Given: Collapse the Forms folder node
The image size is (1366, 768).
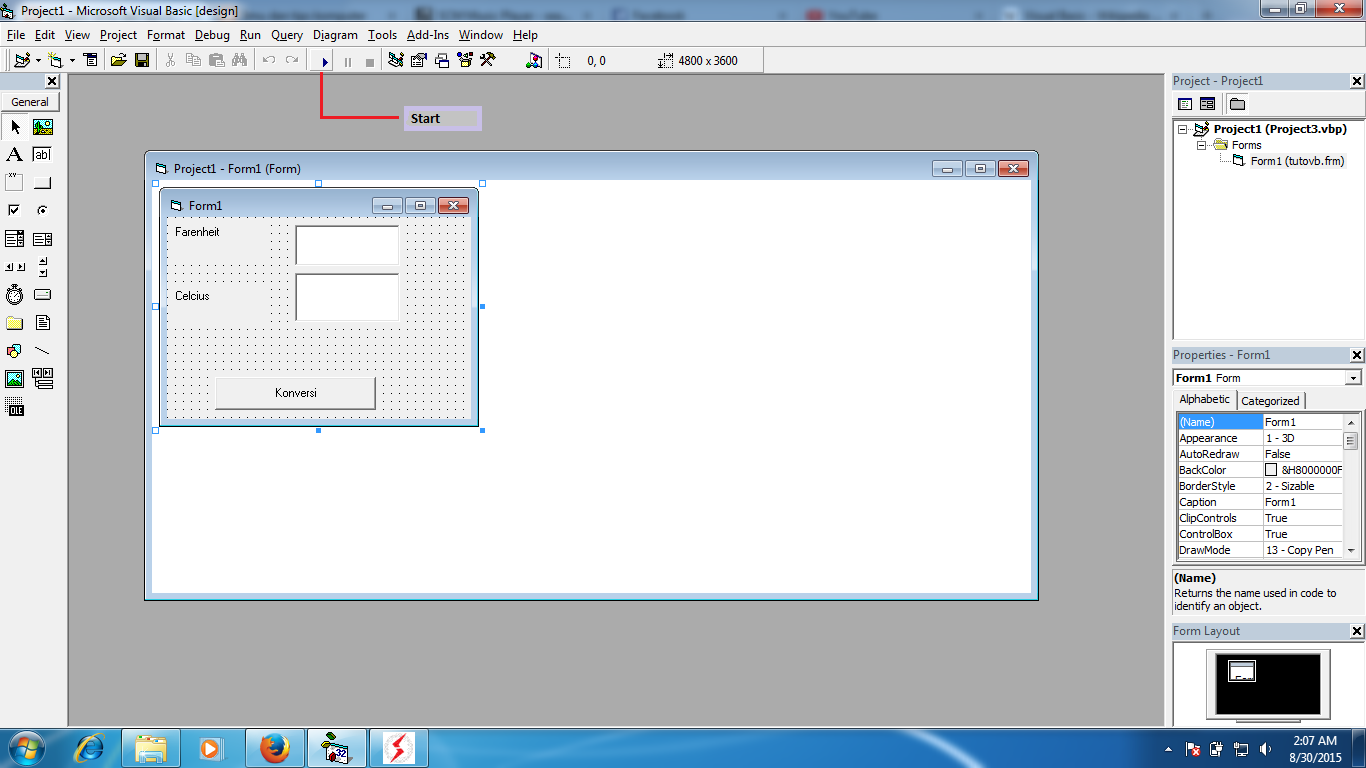Looking at the screenshot, I should (x=1202, y=145).
